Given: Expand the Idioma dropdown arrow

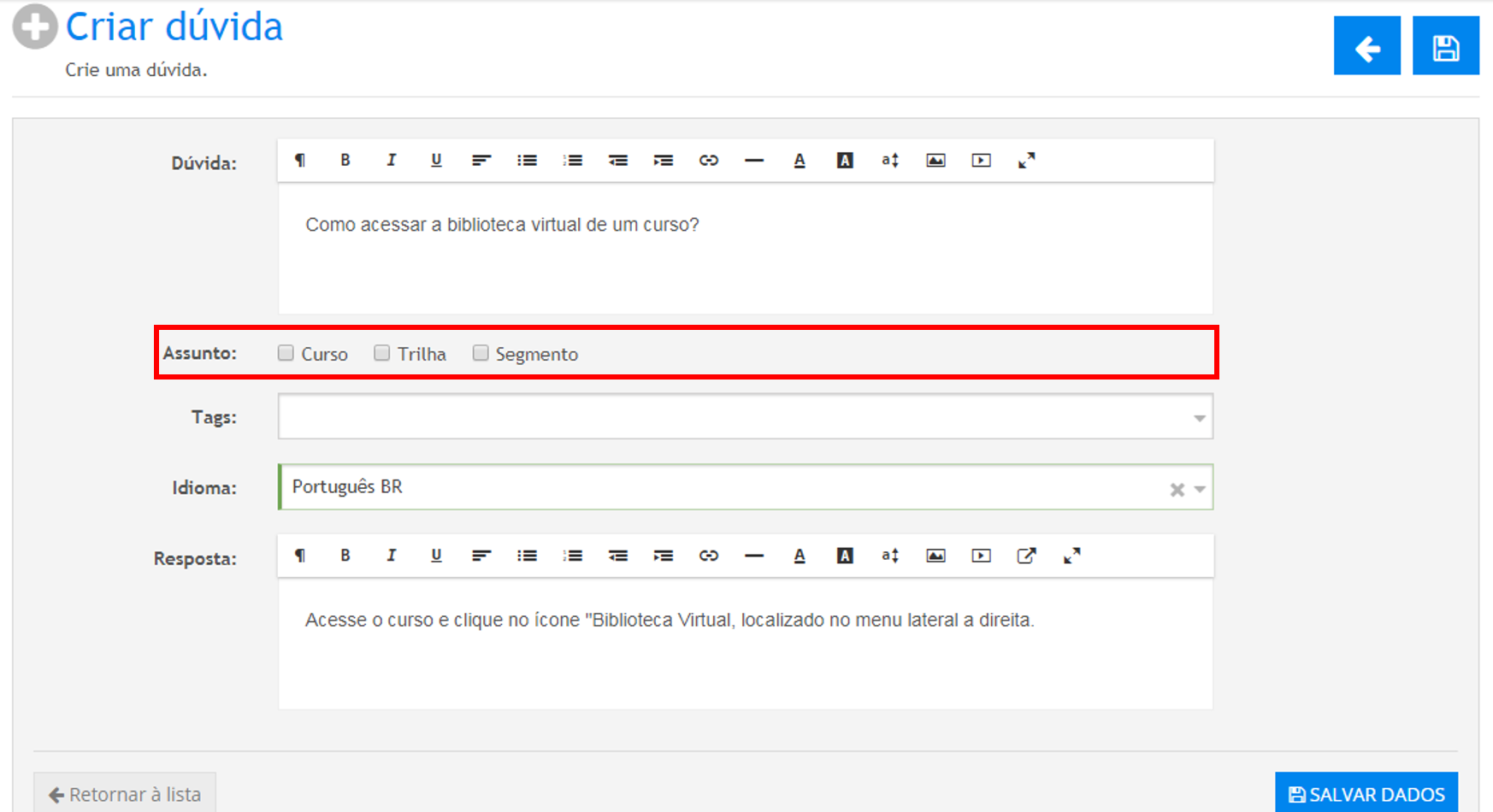Looking at the screenshot, I should coord(1200,489).
